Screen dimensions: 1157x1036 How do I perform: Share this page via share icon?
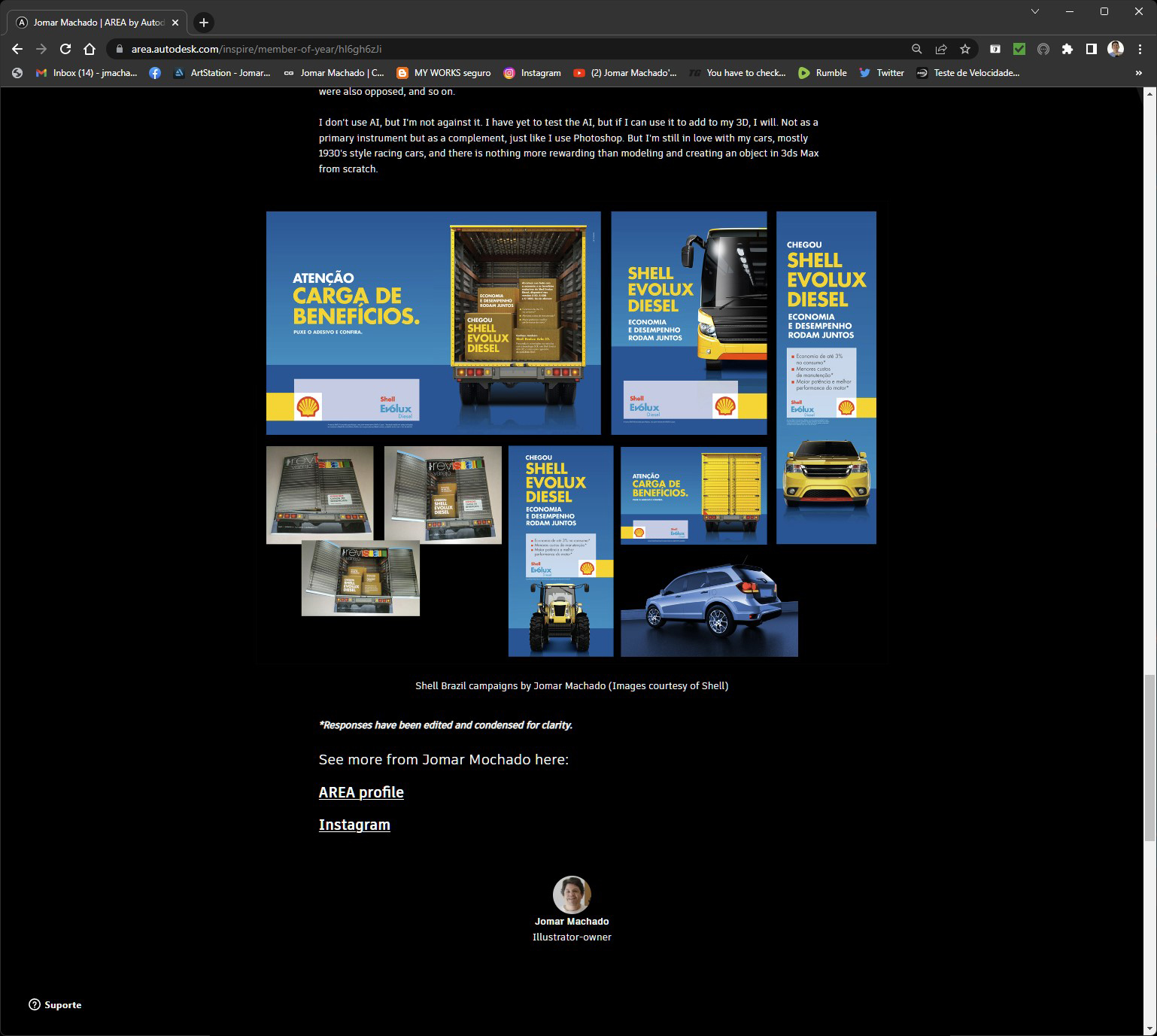coord(940,49)
